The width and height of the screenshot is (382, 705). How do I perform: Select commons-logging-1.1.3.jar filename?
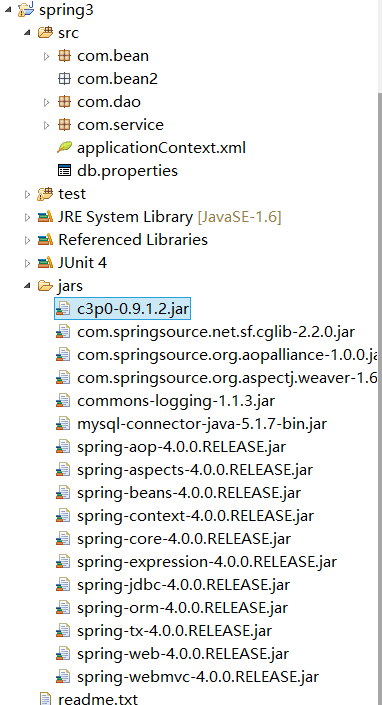pos(176,401)
